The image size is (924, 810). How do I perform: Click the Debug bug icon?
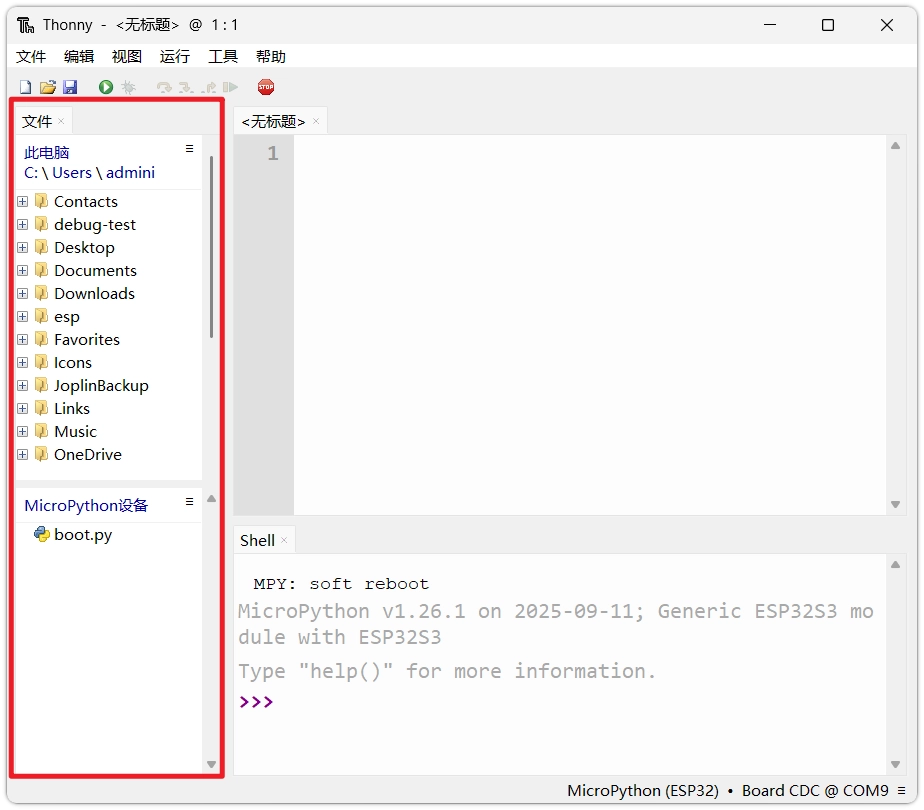tap(129, 88)
